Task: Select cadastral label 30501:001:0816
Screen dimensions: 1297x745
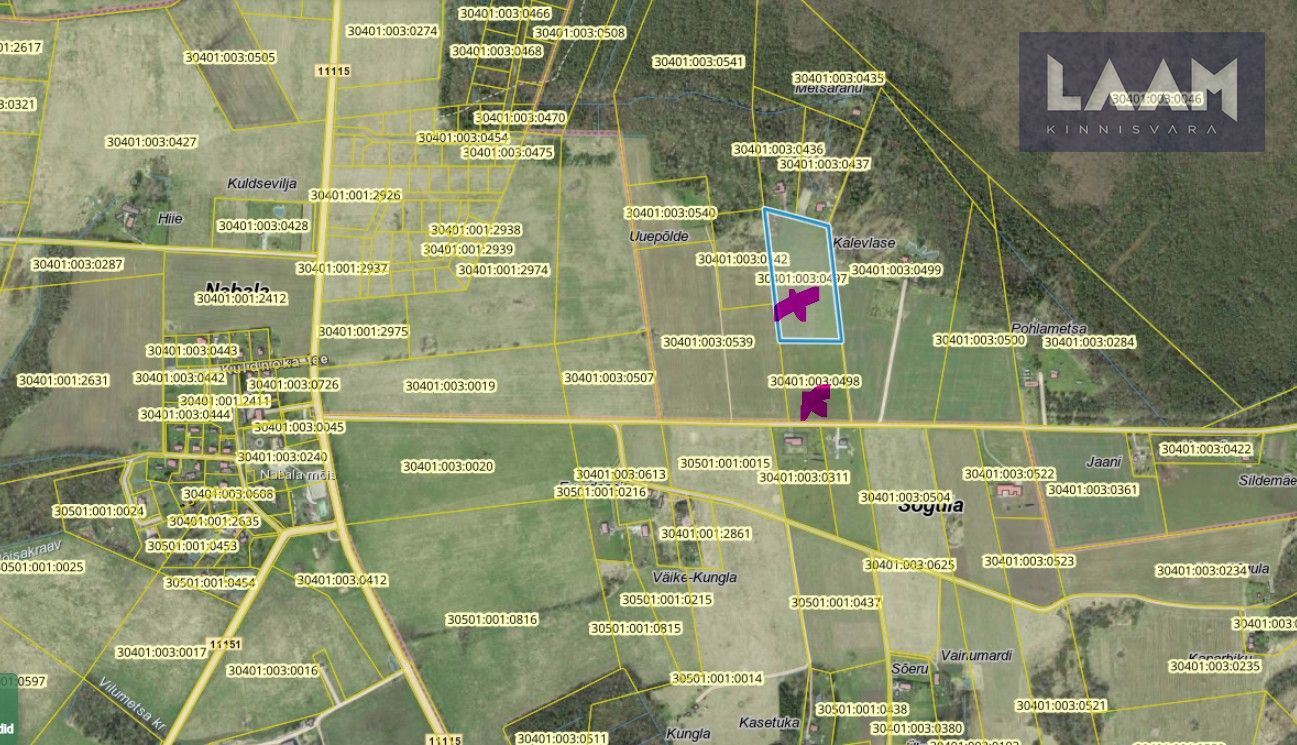Action: pyautogui.click(x=492, y=620)
